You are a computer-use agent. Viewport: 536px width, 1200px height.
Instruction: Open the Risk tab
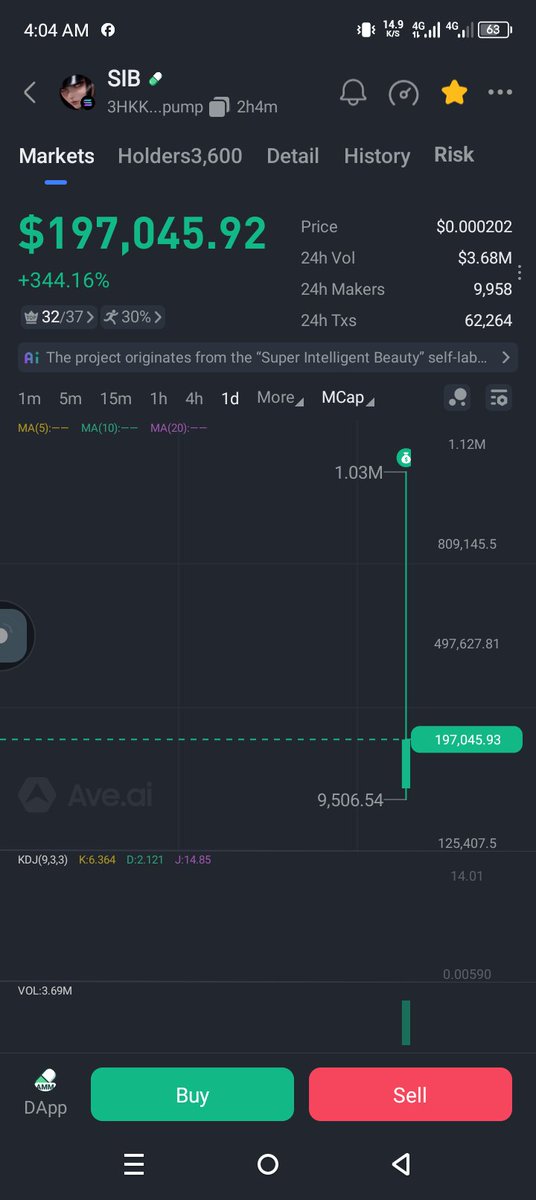[454, 155]
